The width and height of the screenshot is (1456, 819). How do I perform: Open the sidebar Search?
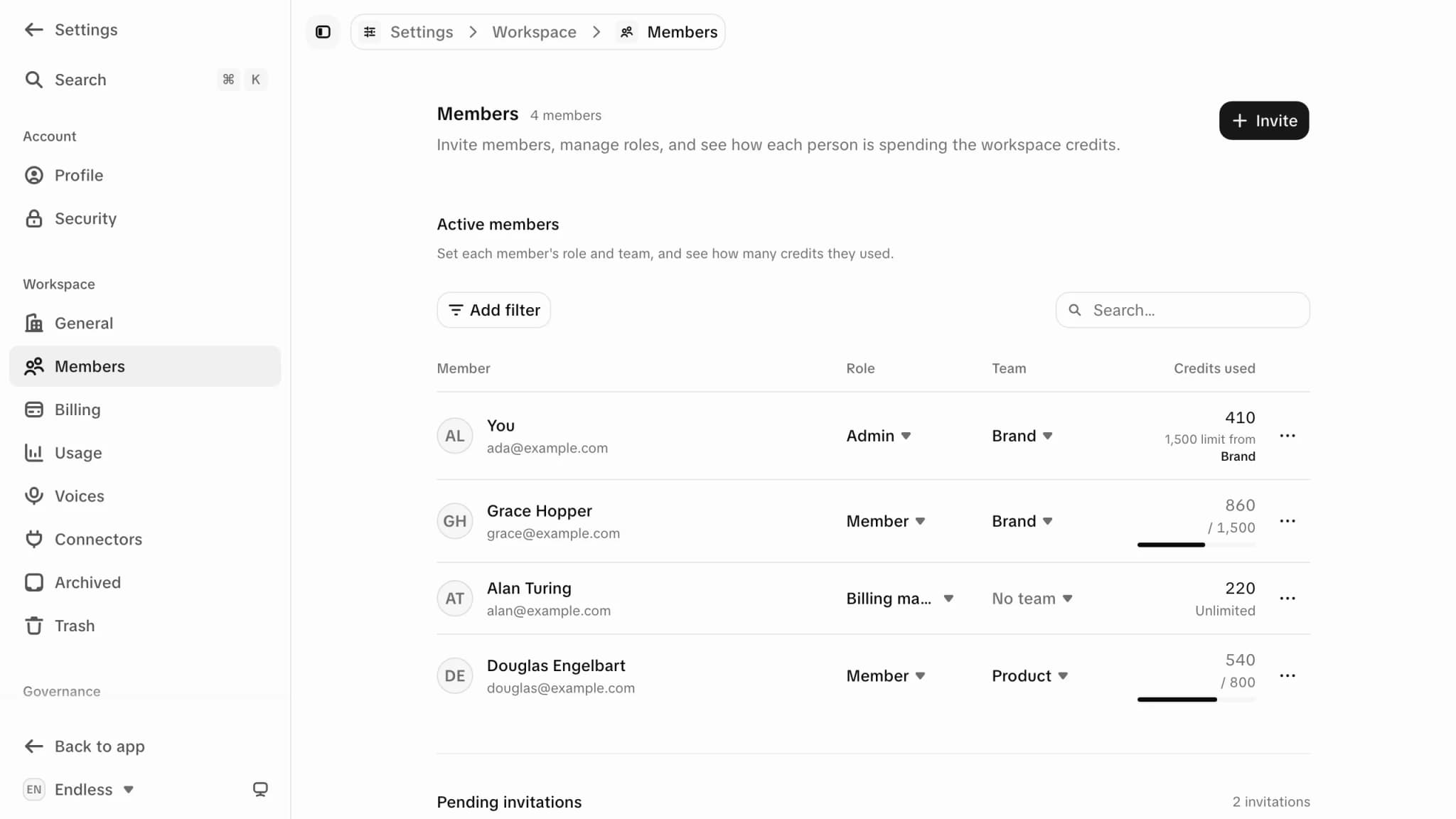click(x=145, y=80)
